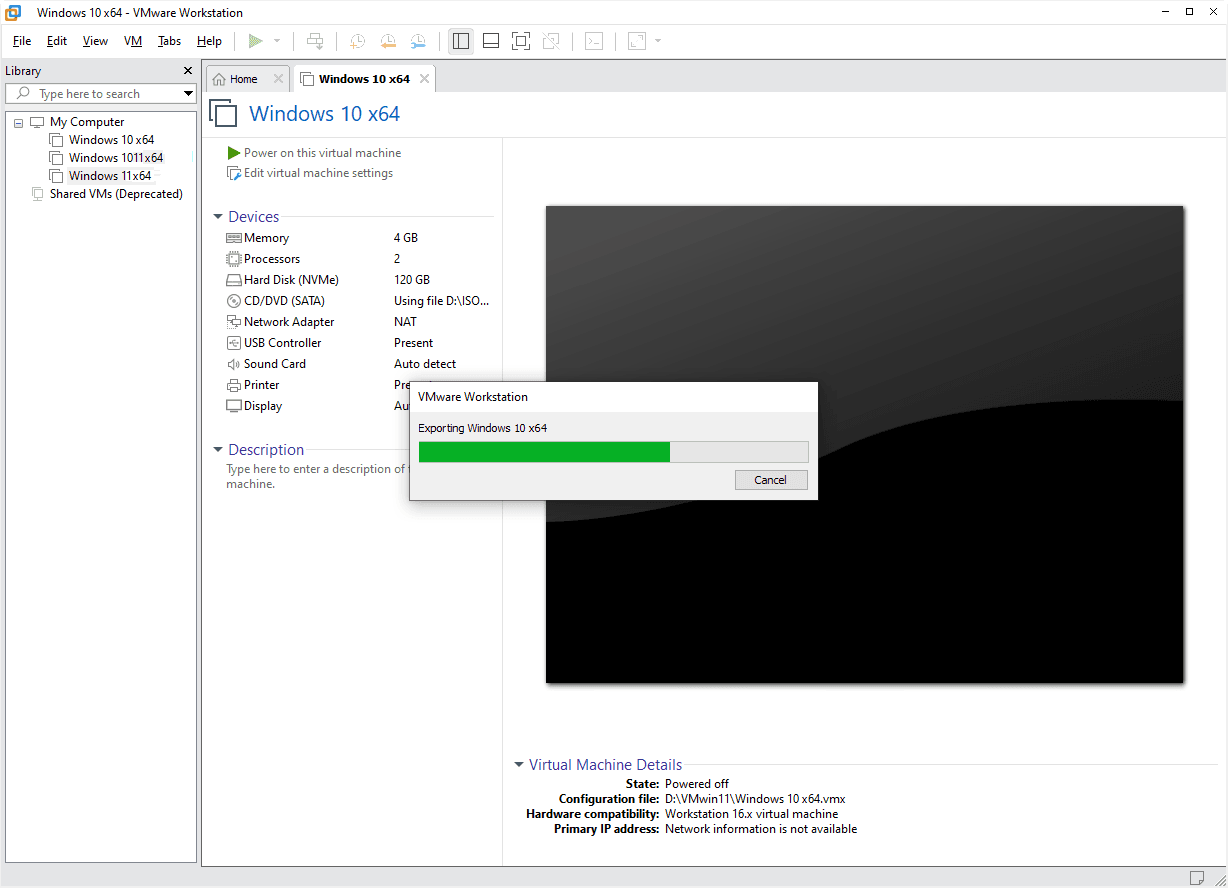Toggle the thumbnail bar toolbar icon
Viewport: 1228px width, 888px height.
(491, 41)
